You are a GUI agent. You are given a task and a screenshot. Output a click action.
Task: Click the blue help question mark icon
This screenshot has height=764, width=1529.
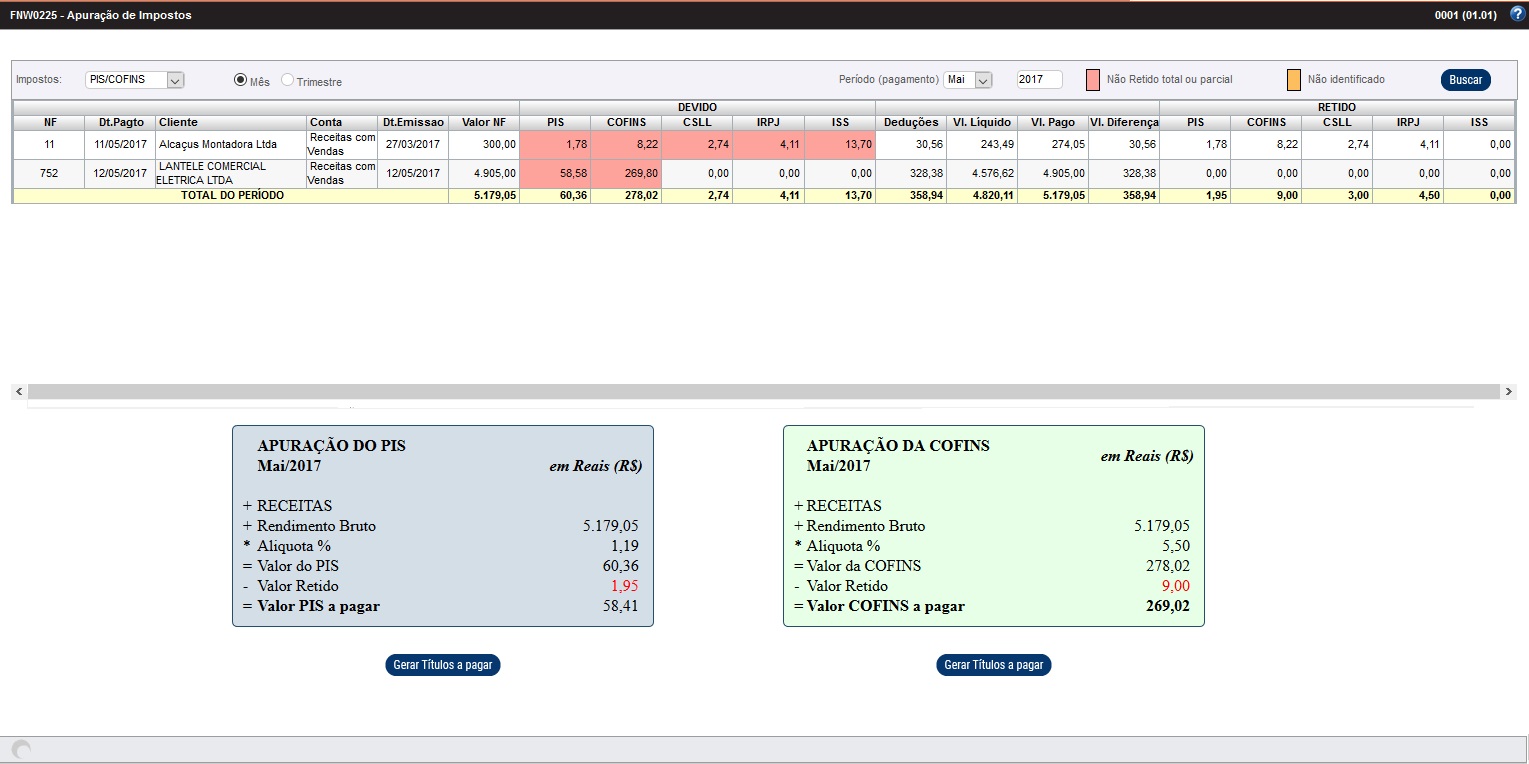1517,14
